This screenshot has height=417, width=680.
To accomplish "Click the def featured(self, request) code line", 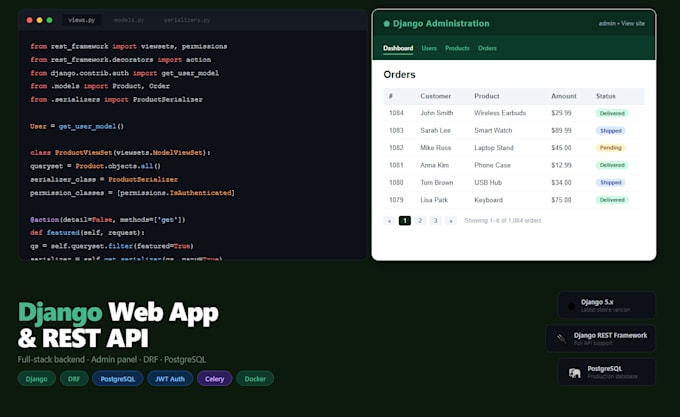I will [x=87, y=233].
